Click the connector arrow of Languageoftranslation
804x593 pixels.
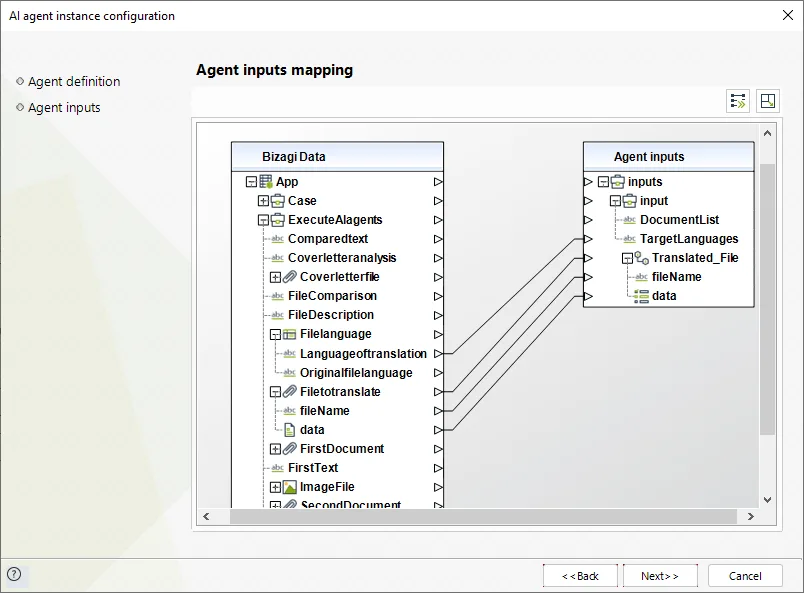[x=438, y=353]
